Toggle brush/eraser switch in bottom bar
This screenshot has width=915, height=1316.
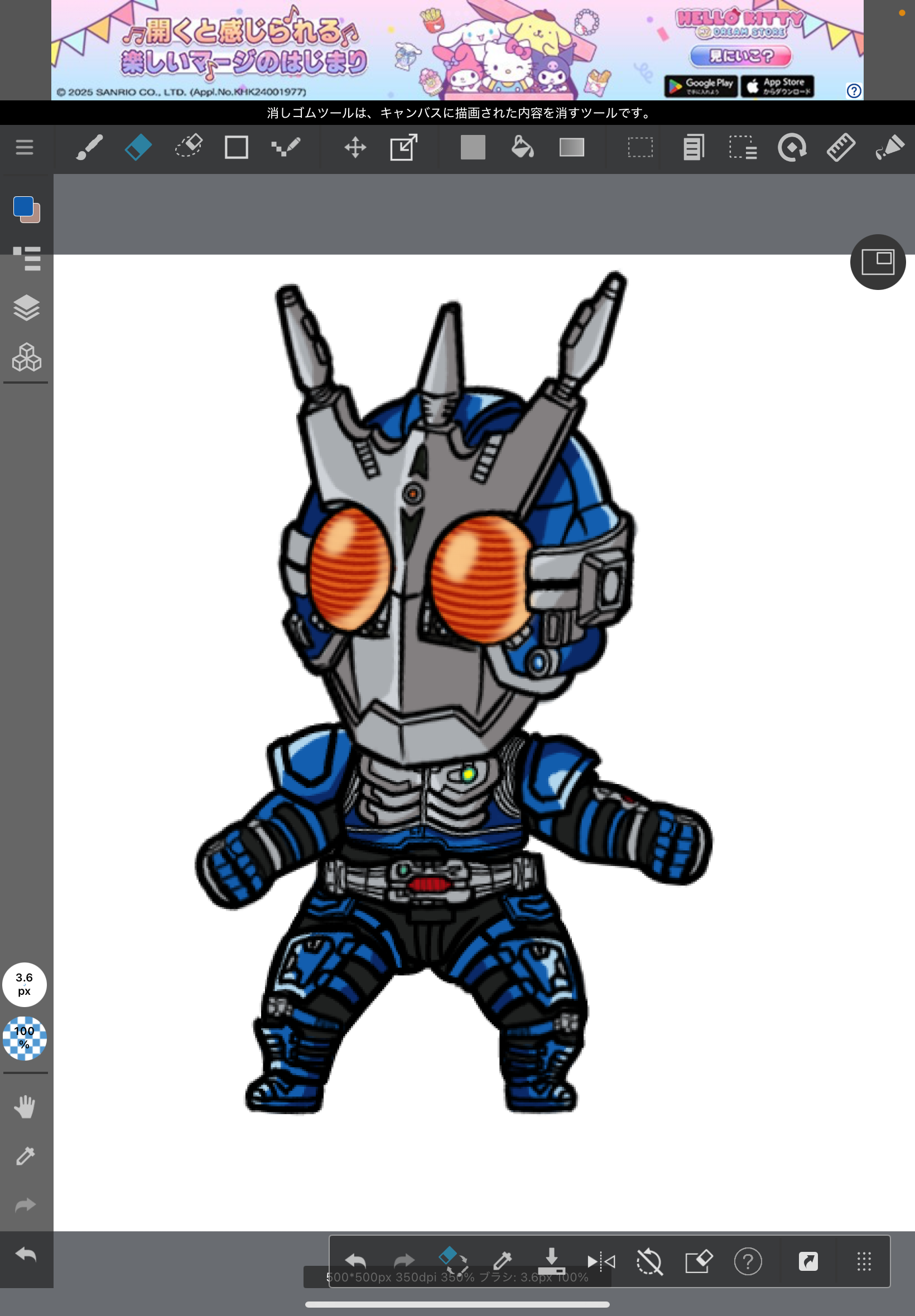[x=453, y=1260]
